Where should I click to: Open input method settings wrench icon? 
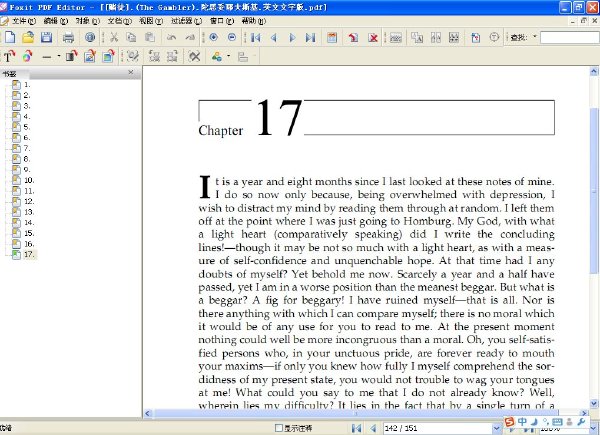pyautogui.click(x=581, y=422)
